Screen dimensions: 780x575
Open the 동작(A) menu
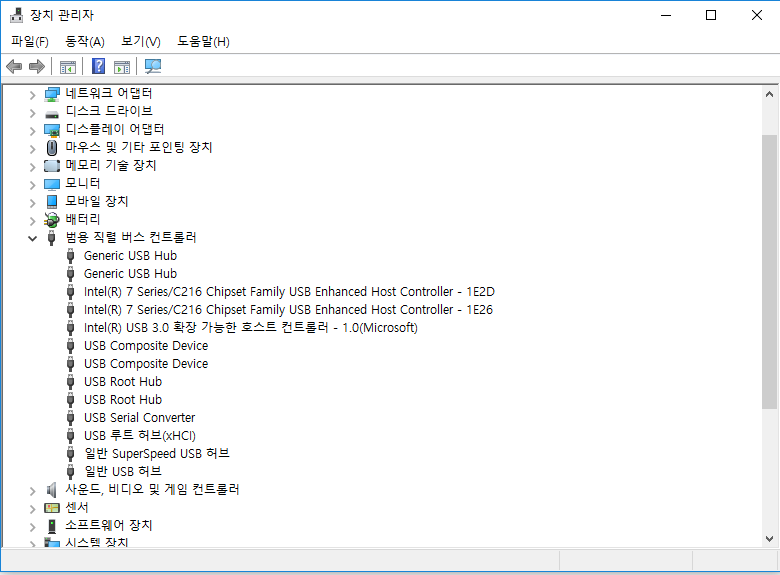pos(85,41)
